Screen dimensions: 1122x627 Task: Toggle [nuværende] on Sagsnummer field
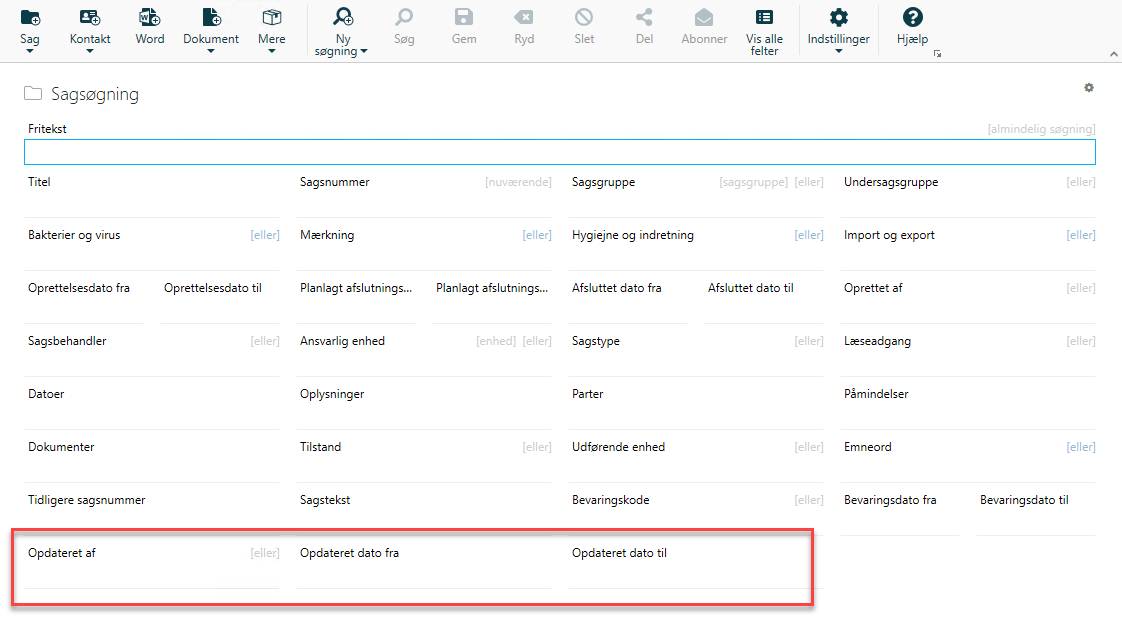518,182
